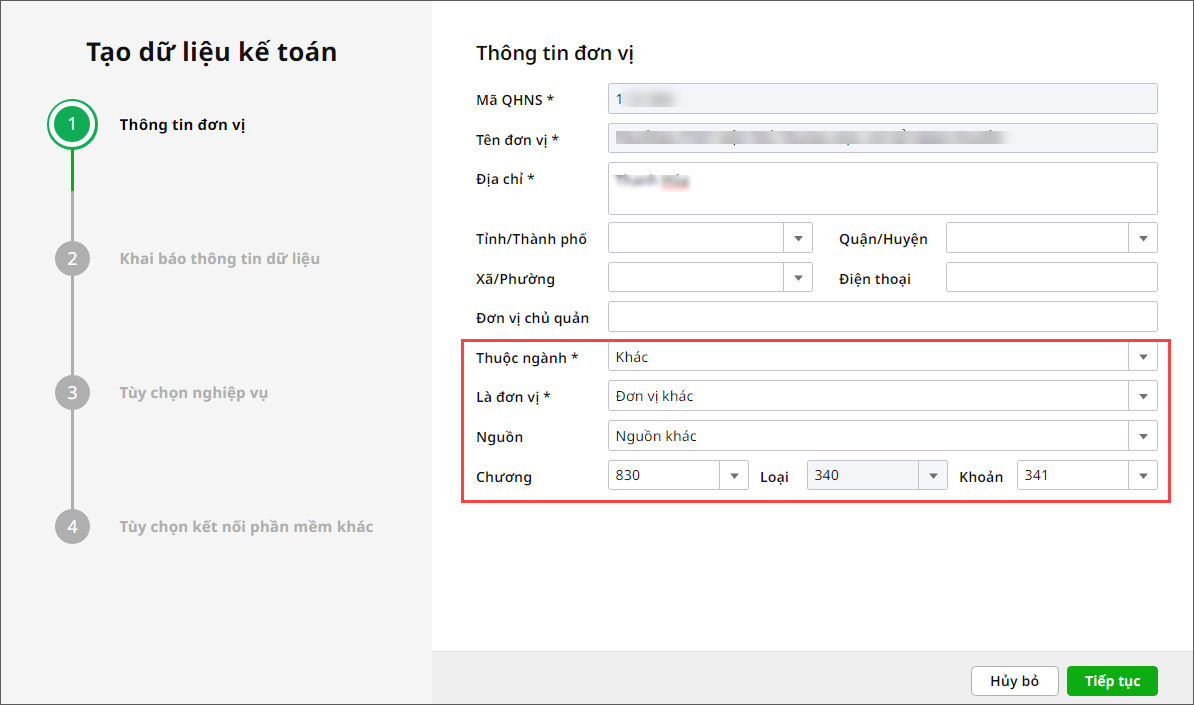Image resolution: width=1194 pixels, height=705 pixels.
Task: Go to Tùy chọn nghiệp vụ step
Action: [193, 393]
